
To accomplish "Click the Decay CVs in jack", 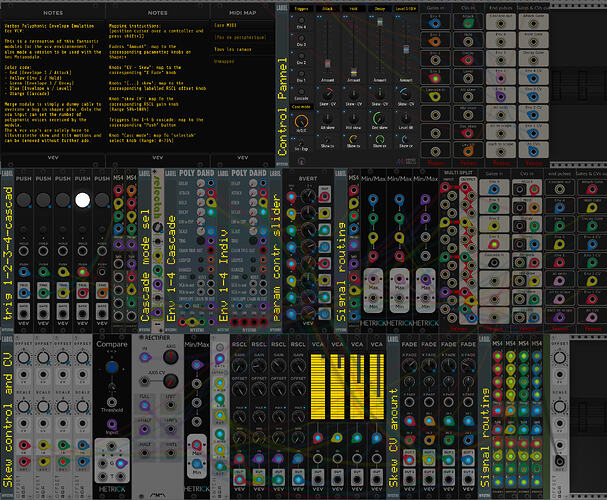I will click(x=468, y=60).
